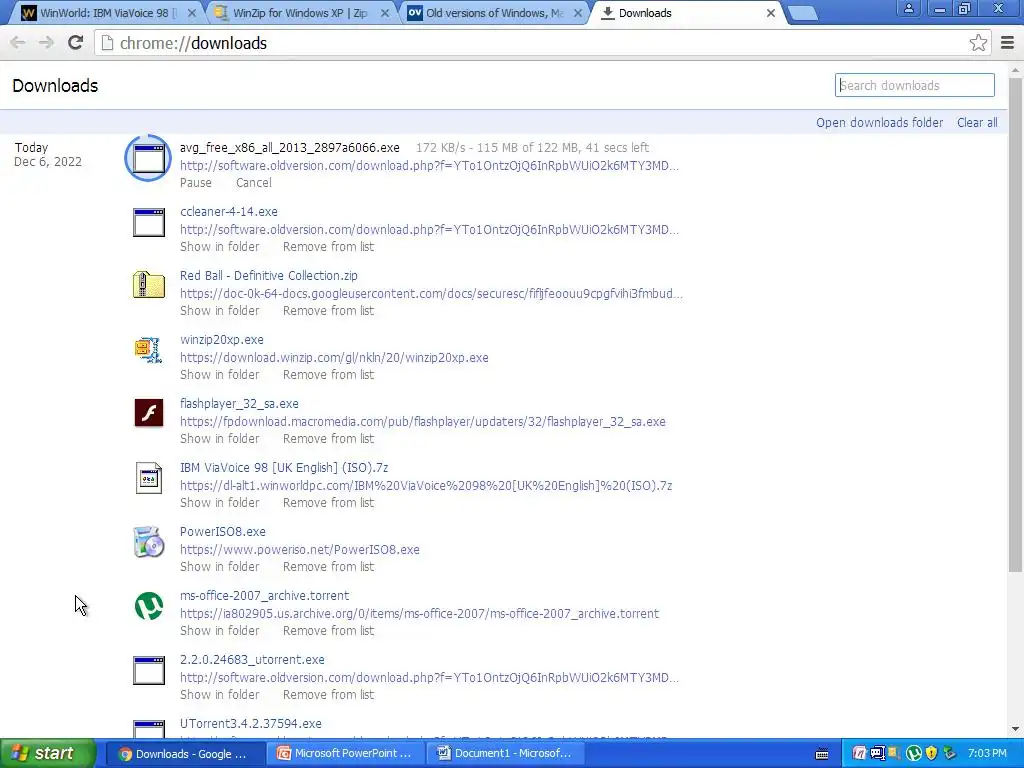Open the winzip20xp.exe file name link
Viewport: 1024px width, 768px height.
pos(221,340)
